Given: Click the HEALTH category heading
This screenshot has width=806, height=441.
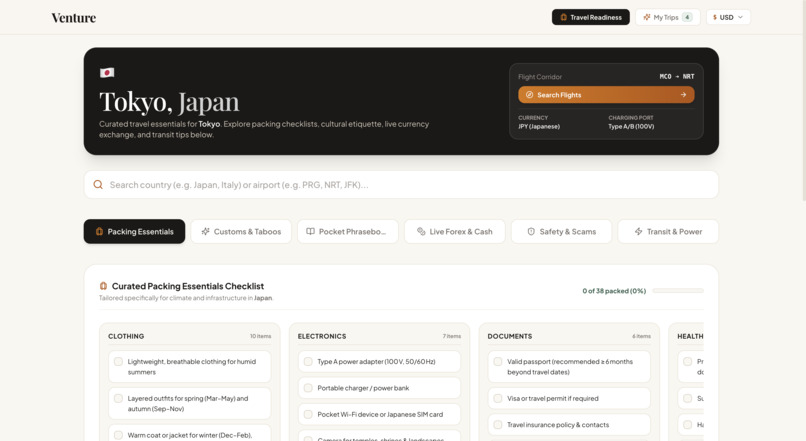Looking at the screenshot, I should coord(690,336).
